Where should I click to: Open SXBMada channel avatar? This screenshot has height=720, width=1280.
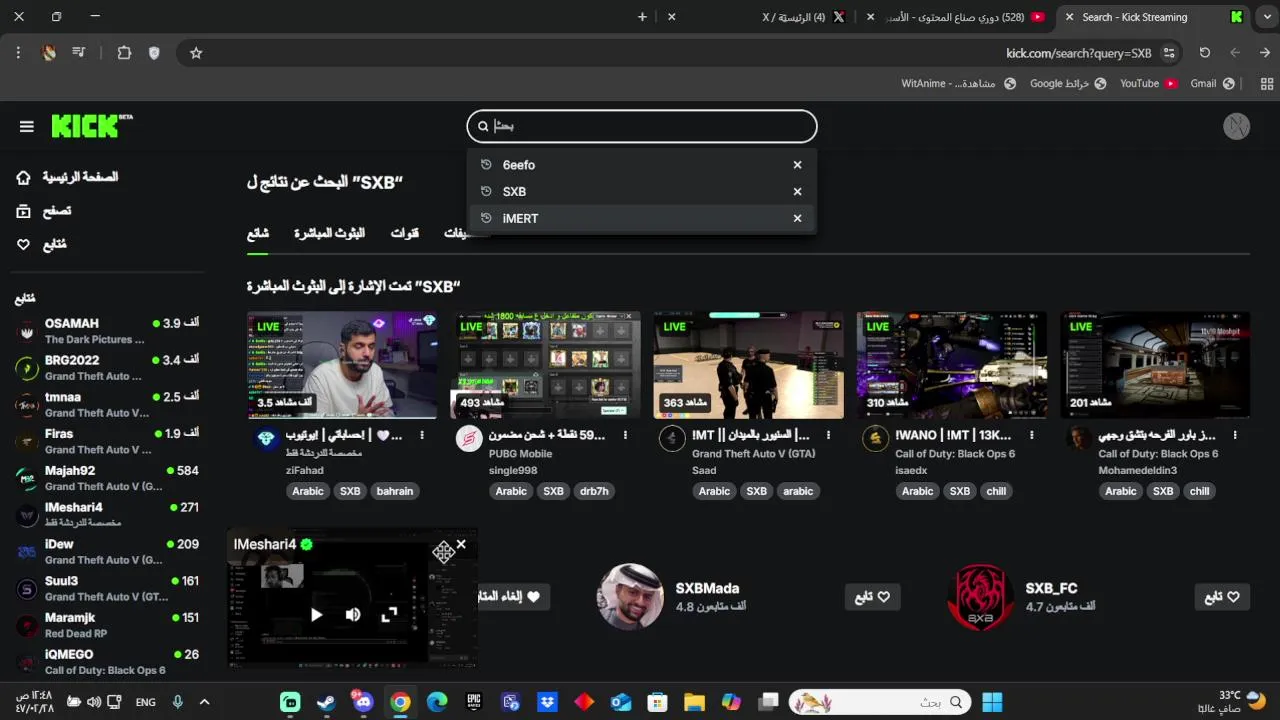coord(630,597)
